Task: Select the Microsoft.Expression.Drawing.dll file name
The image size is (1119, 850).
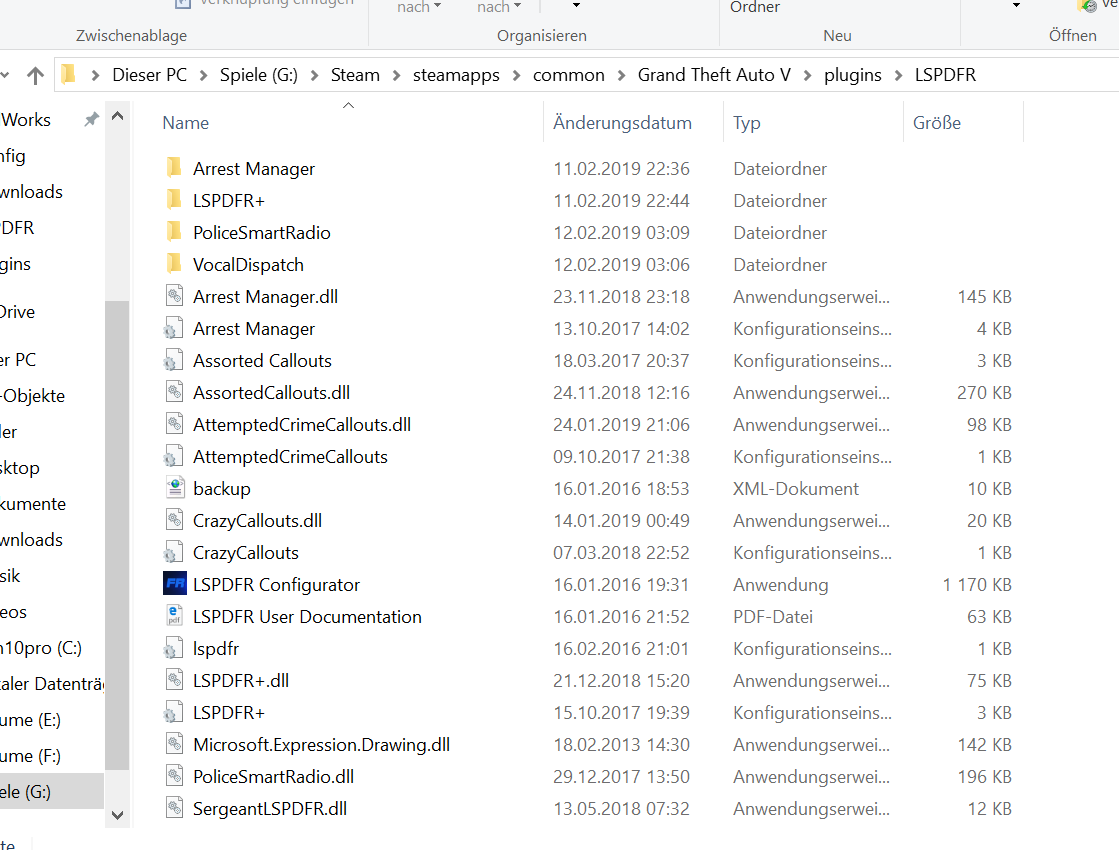Action: coord(321,744)
